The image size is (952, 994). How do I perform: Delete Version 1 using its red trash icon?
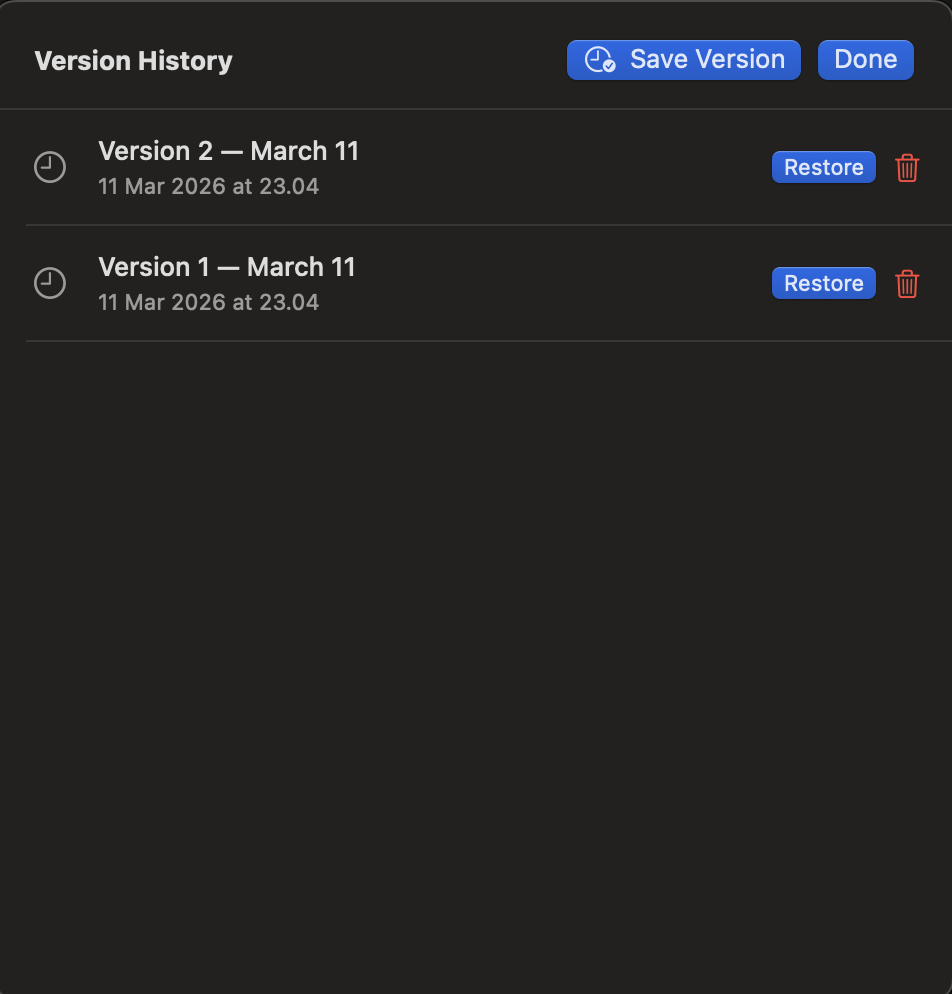[907, 283]
